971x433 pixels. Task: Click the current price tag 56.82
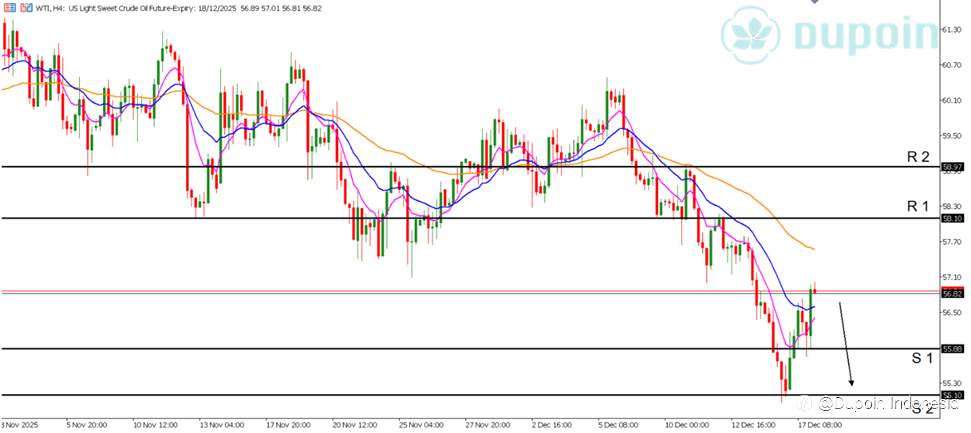(x=951, y=294)
